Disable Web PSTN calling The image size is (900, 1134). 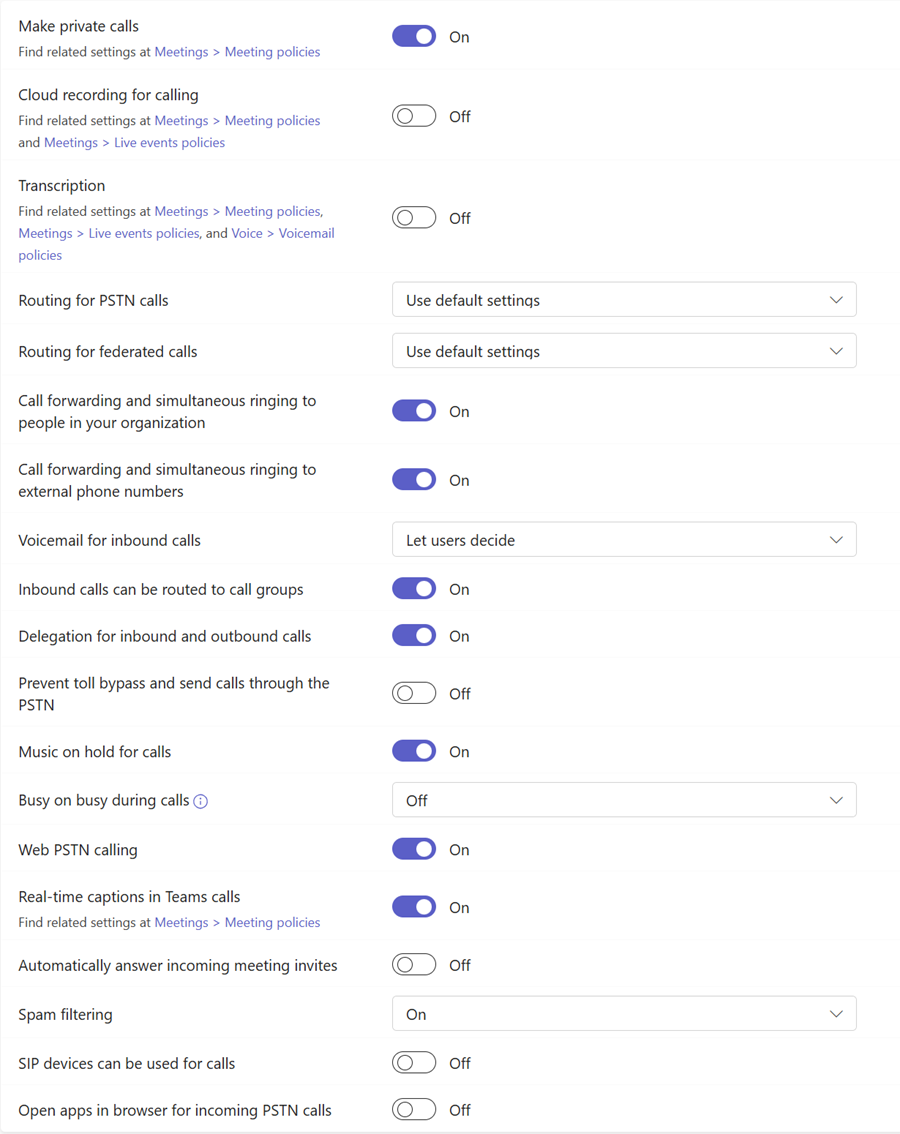point(413,848)
